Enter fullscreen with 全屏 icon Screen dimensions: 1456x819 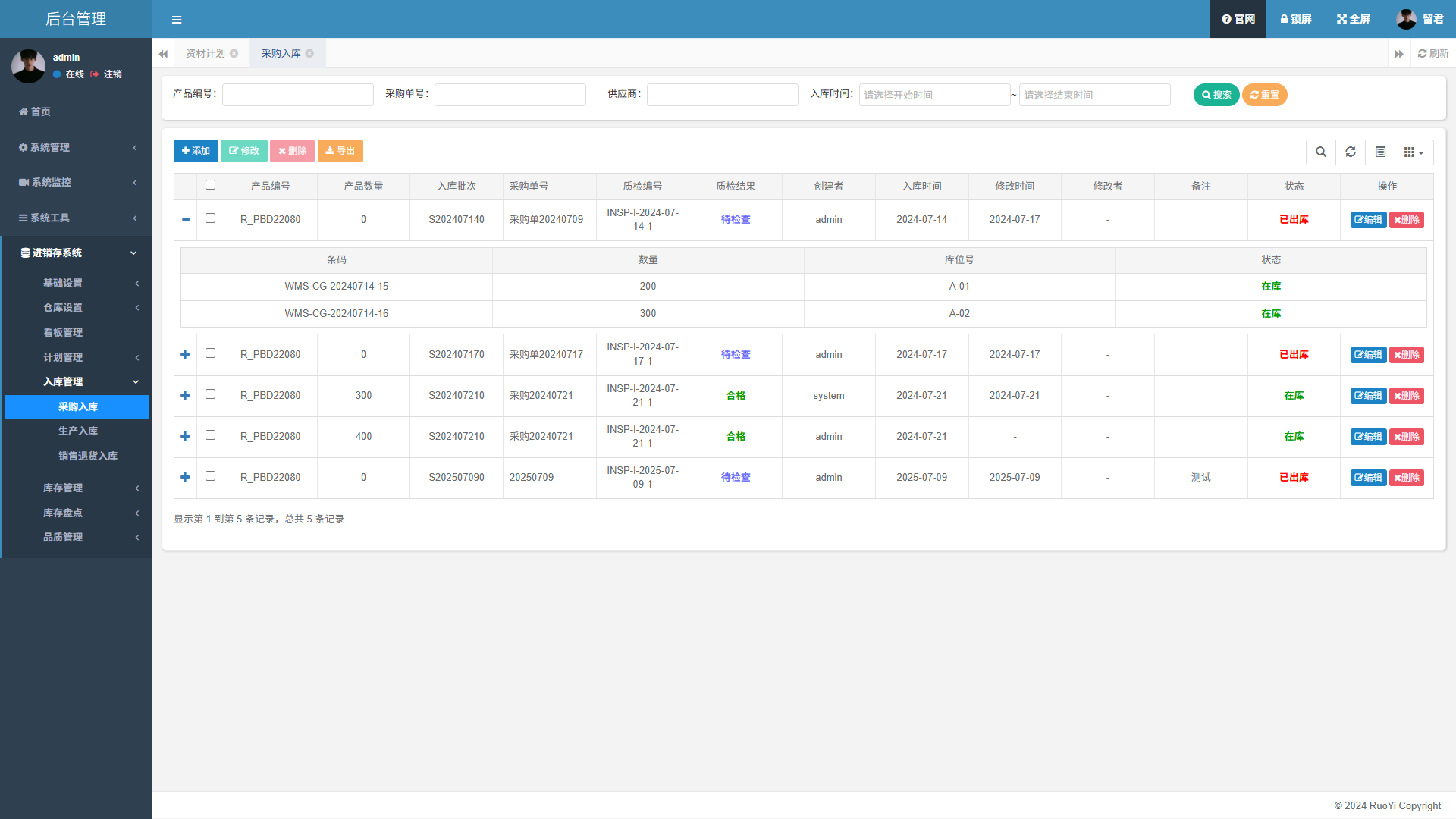pyautogui.click(x=1354, y=19)
